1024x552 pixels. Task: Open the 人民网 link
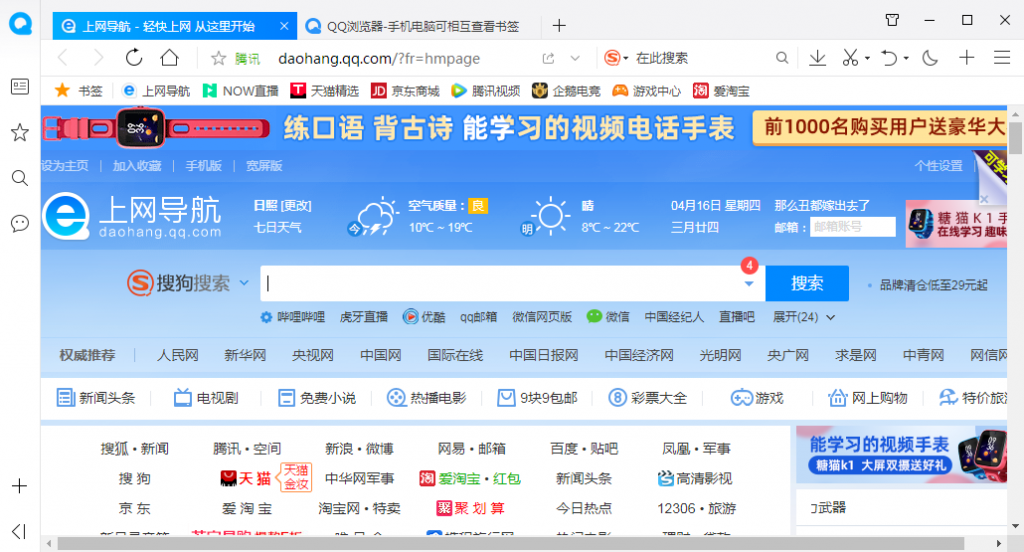tap(178, 355)
